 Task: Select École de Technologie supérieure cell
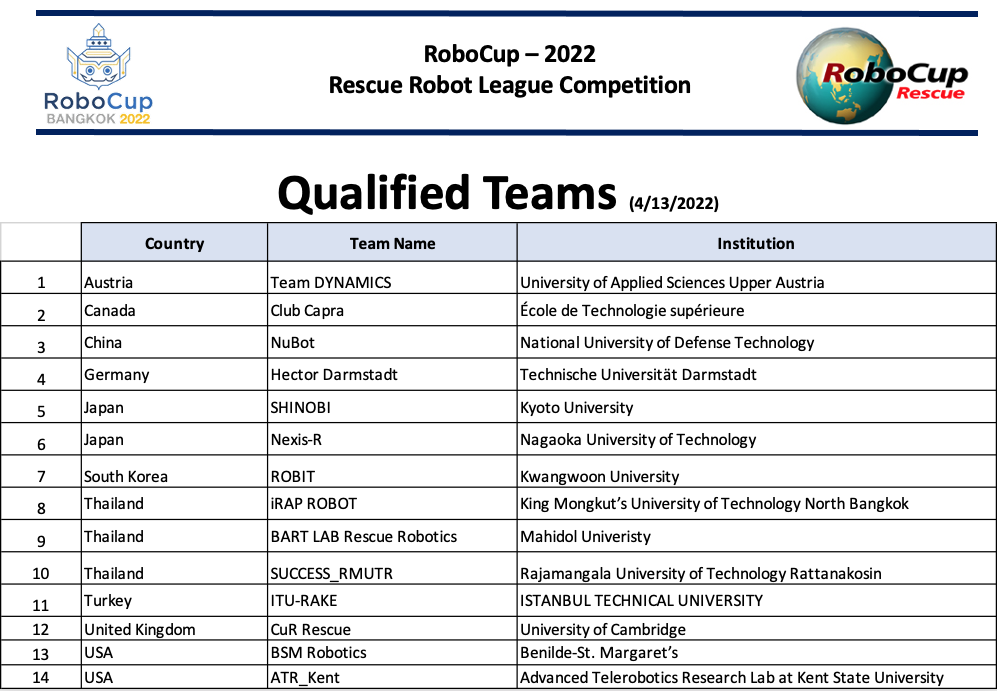click(756, 310)
